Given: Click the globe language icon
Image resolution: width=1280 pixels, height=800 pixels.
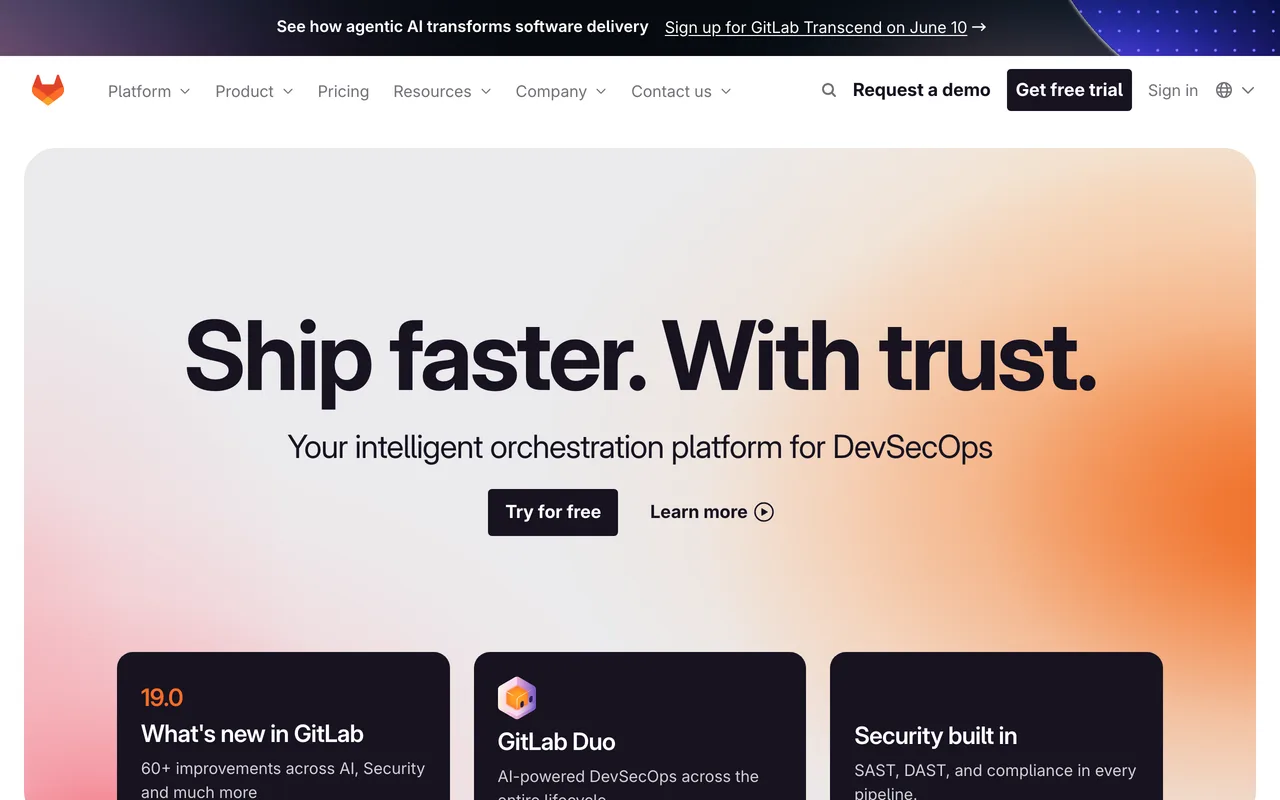Looking at the screenshot, I should point(1224,90).
